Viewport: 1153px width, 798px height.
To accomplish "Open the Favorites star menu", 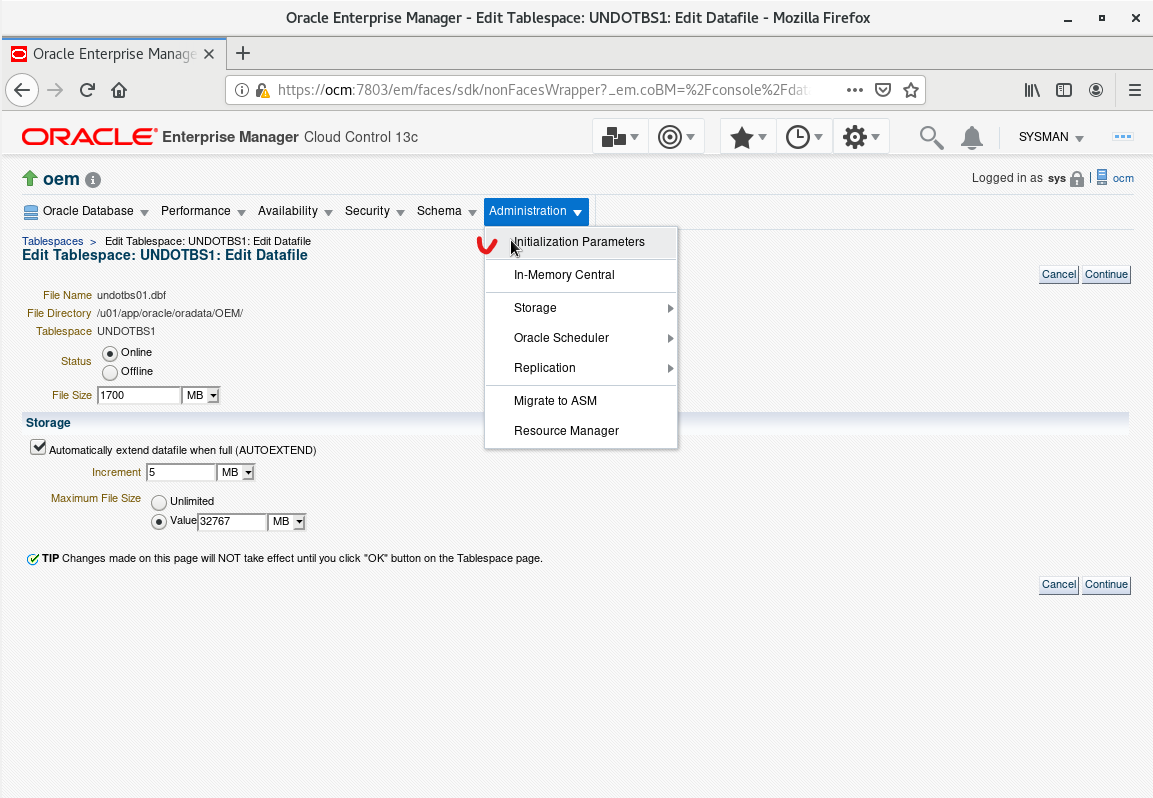I will click(x=748, y=137).
